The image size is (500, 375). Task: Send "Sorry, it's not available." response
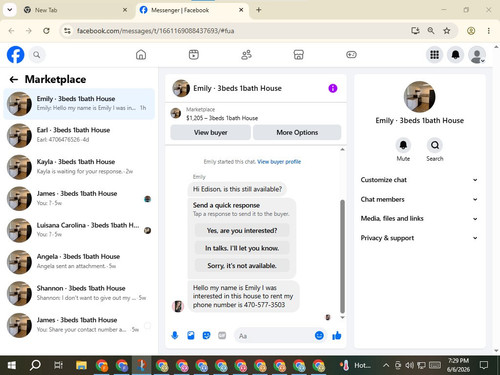tap(242, 266)
